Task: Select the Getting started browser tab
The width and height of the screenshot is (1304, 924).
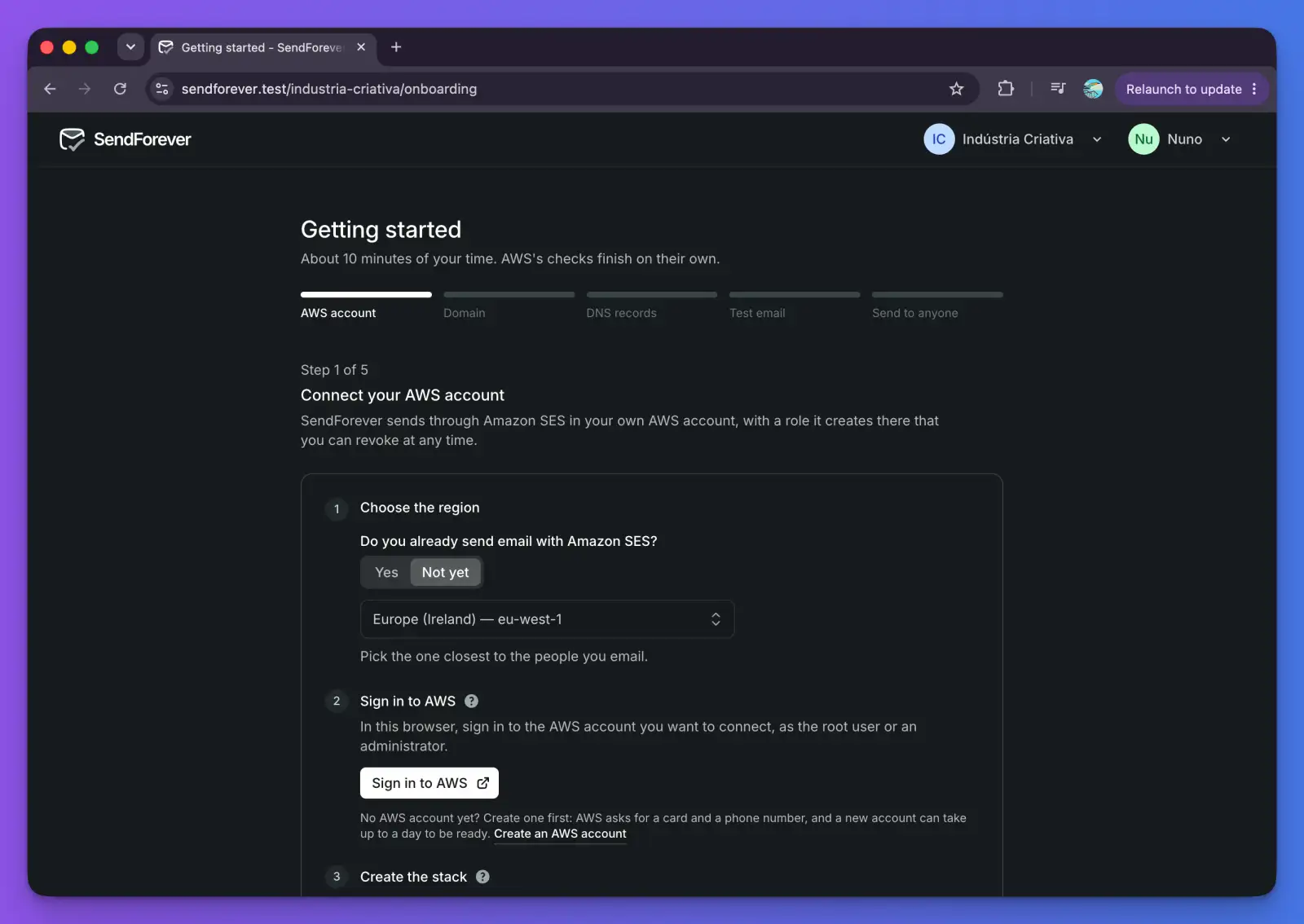Action: (262, 47)
